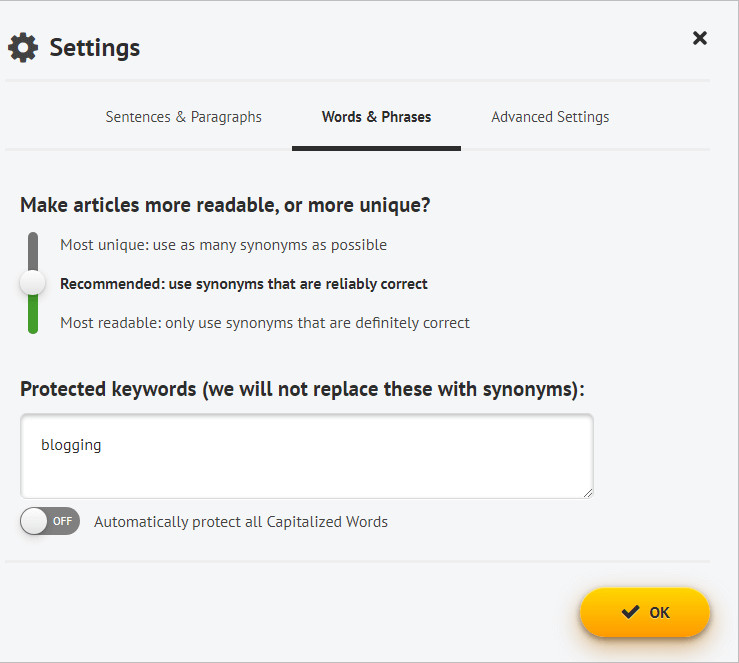Choose the Most readable synonyms option label
Screen dimensions: 739x663
tap(265, 323)
